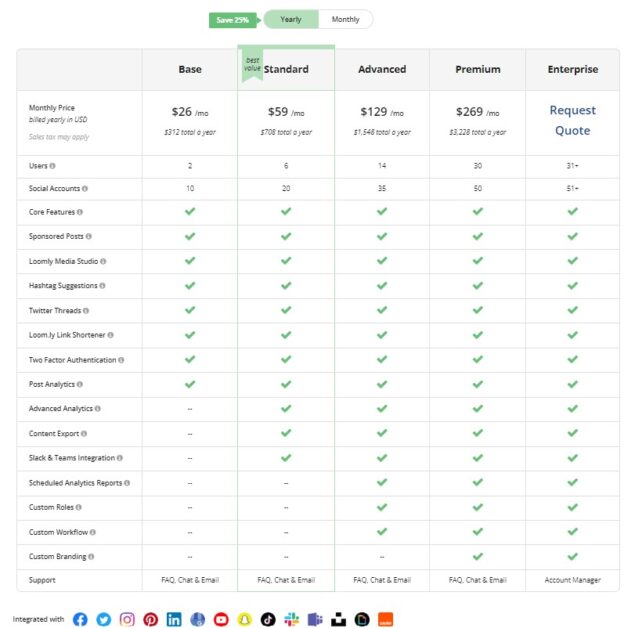Image resolution: width=635 pixels, height=628 pixels.
Task: Click the $312 total a year text
Action: [x=190, y=132]
